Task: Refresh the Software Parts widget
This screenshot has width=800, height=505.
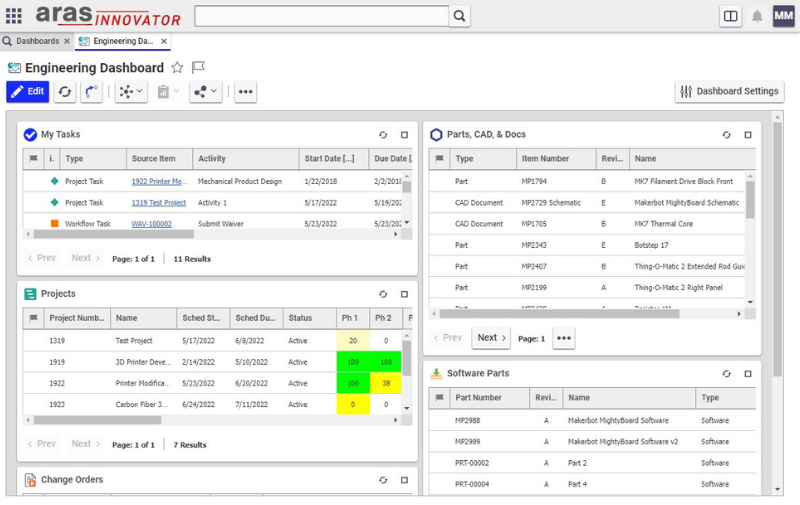Action: tap(727, 373)
